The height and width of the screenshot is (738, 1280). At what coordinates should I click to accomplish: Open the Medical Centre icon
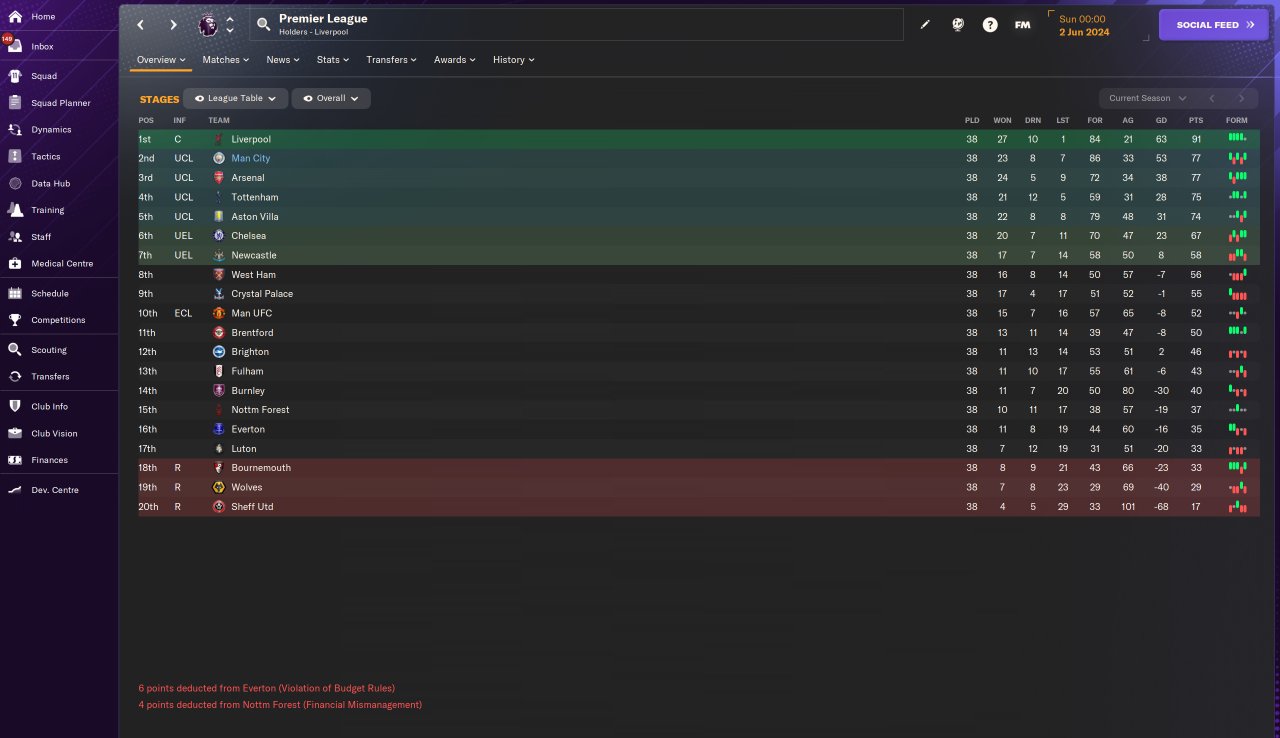(x=15, y=264)
